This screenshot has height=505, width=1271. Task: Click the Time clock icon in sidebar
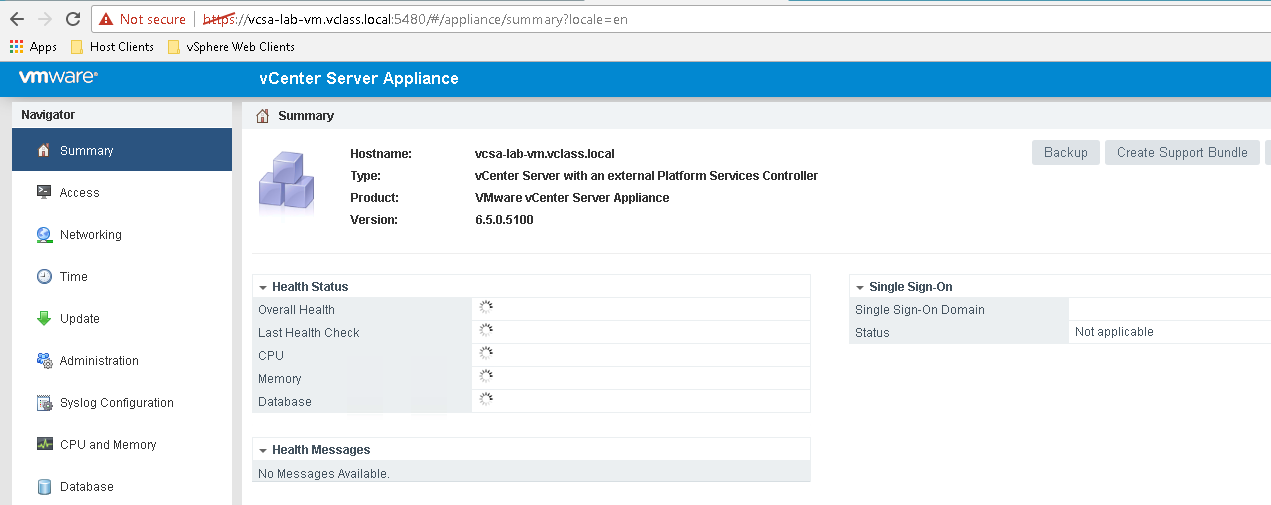44,277
